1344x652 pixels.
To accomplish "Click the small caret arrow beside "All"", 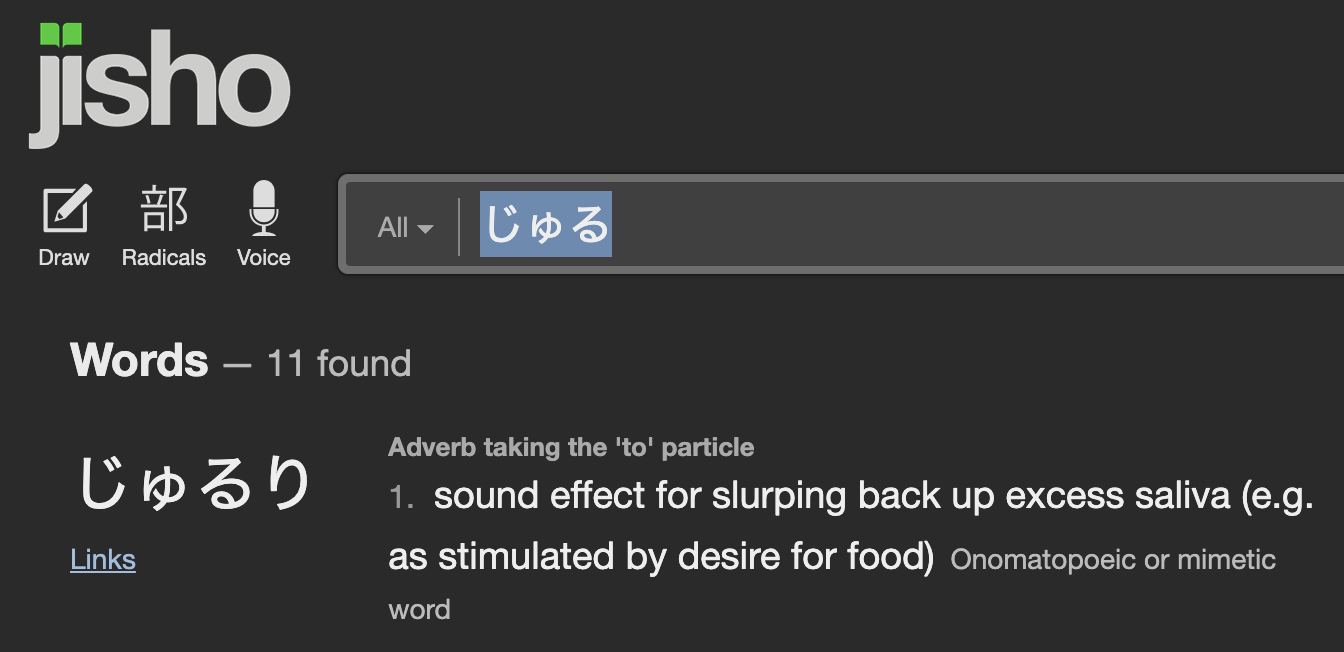I will (x=426, y=229).
